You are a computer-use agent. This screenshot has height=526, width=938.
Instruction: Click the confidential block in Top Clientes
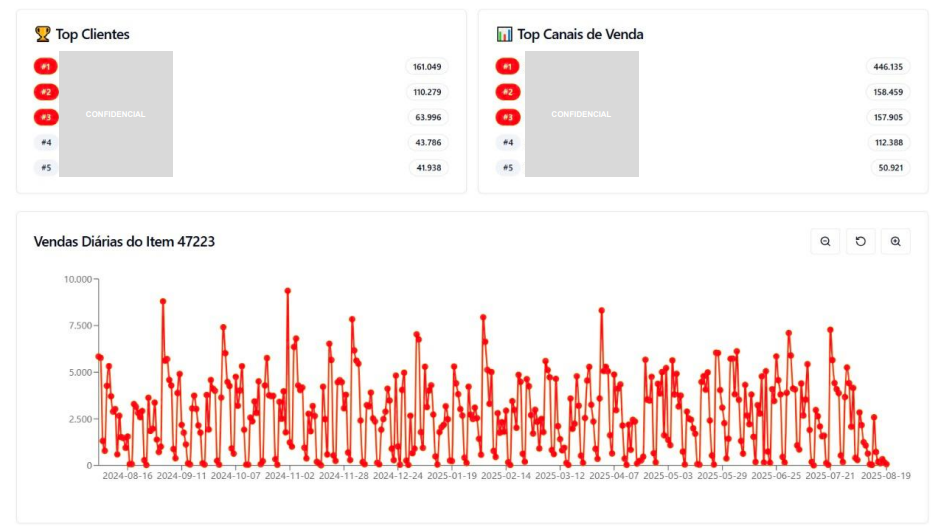(116, 114)
